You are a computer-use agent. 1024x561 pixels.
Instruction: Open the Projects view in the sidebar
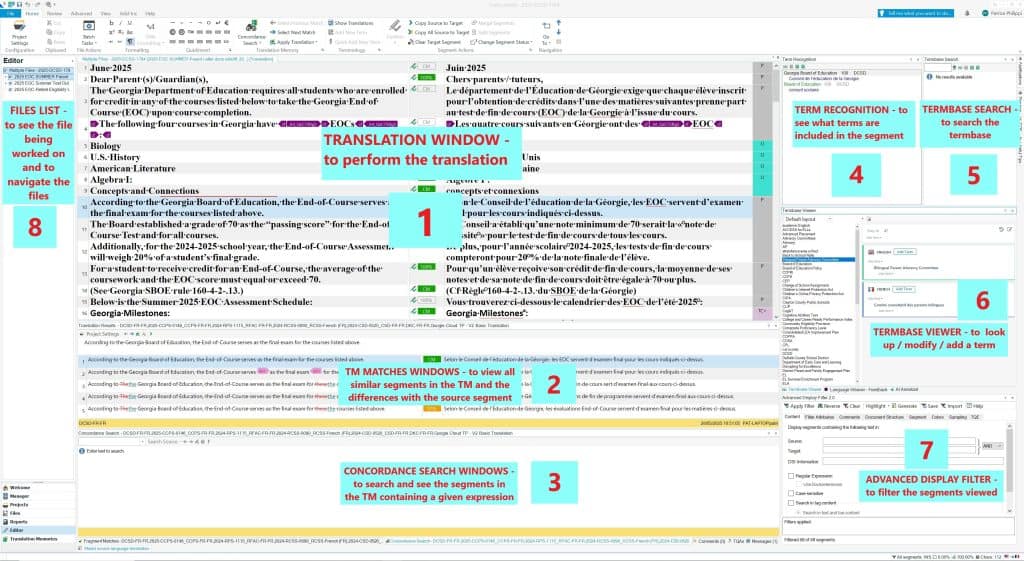click(x=20, y=505)
